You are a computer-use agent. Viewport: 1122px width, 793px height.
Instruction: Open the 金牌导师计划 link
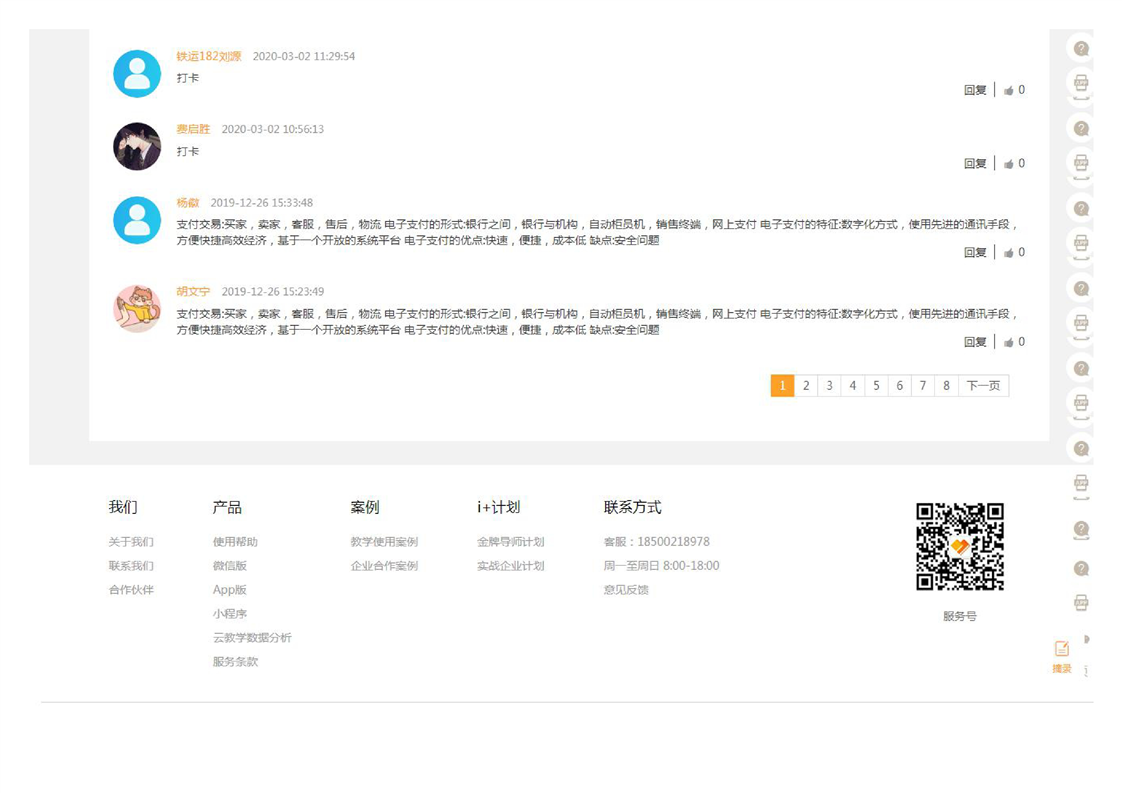pyautogui.click(x=510, y=542)
